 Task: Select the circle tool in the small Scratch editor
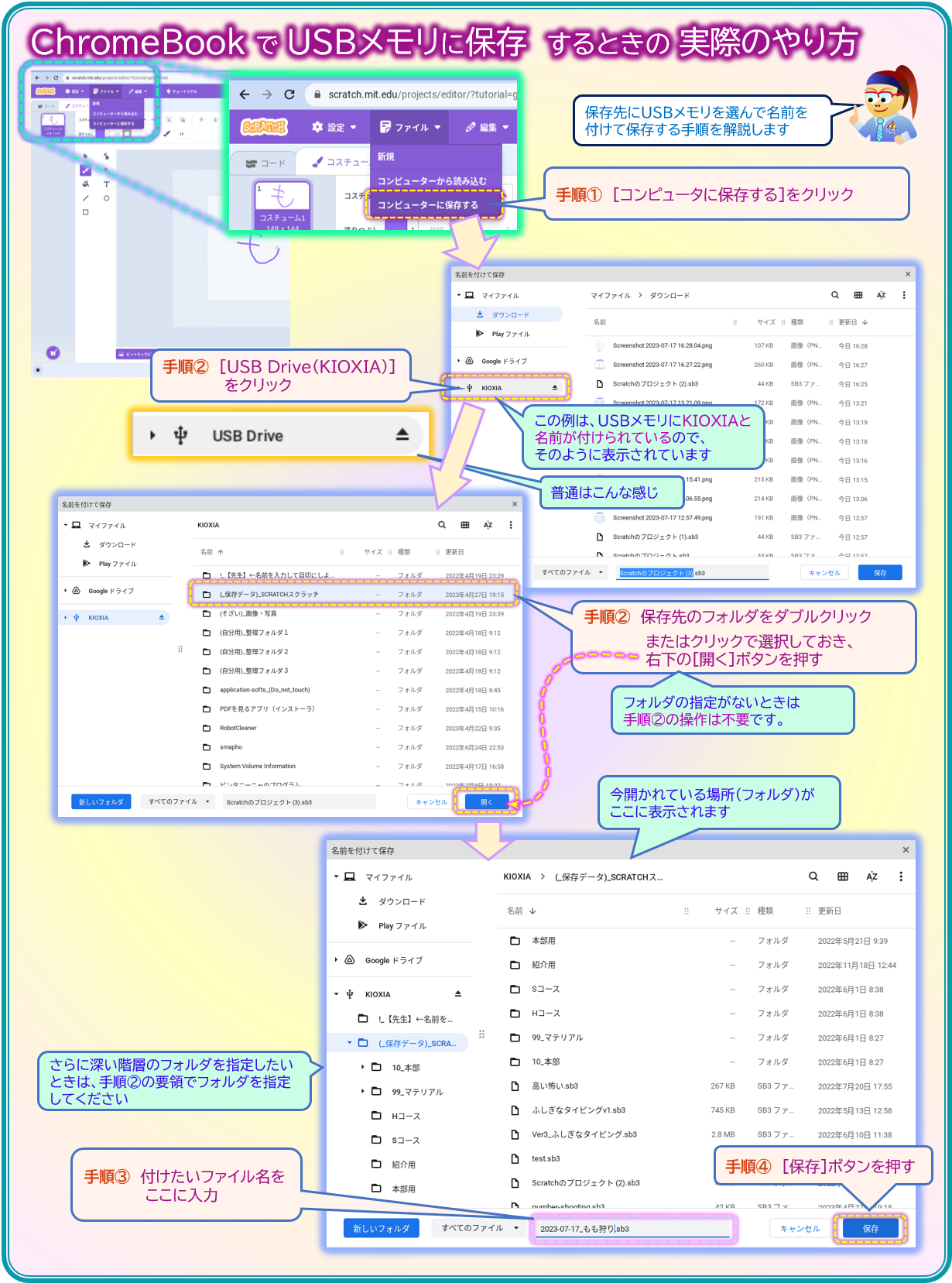pyautogui.click(x=106, y=198)
